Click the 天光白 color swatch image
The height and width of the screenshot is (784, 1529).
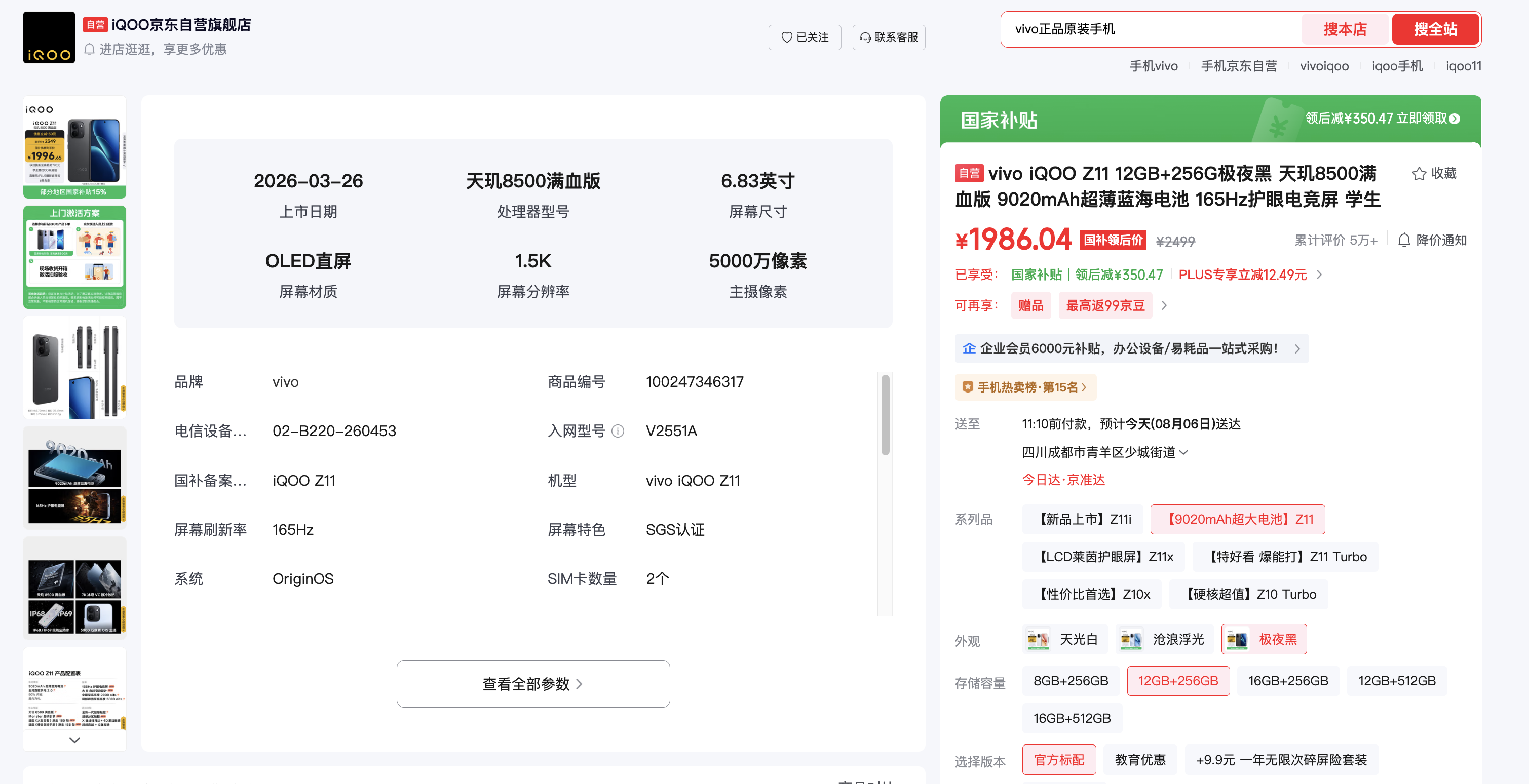pyautogui.click(x=1038, y=639)
